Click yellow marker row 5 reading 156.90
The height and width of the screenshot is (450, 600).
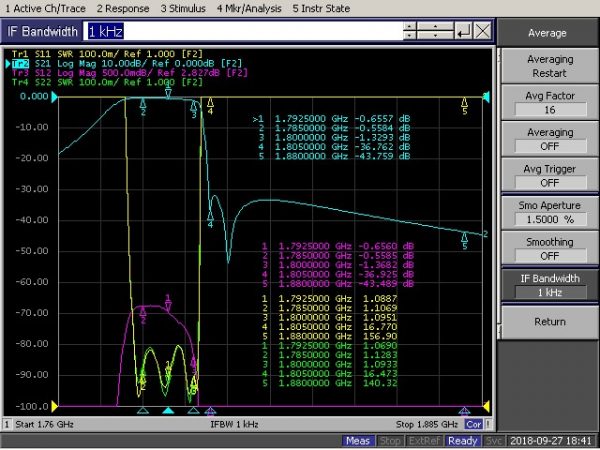pos(329,336)
